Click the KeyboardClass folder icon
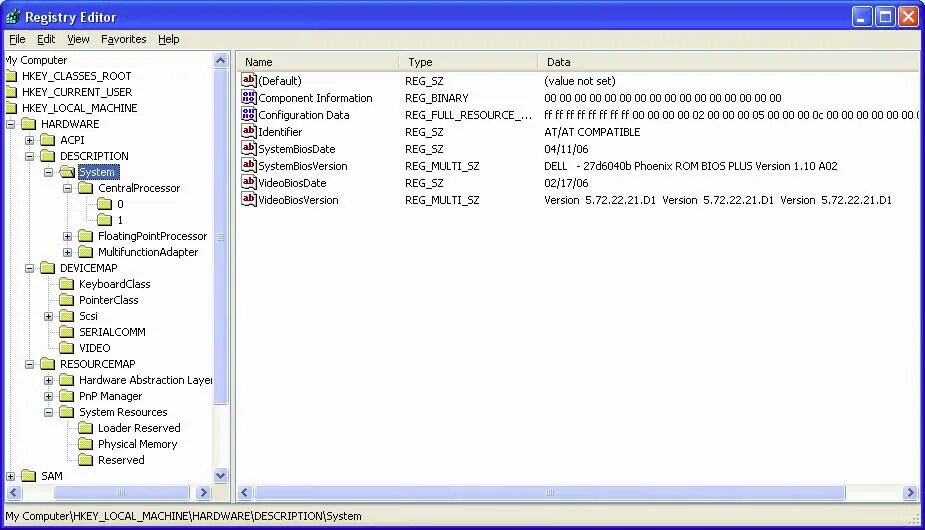This screenshot has width=925, height=530. (67, 284)
